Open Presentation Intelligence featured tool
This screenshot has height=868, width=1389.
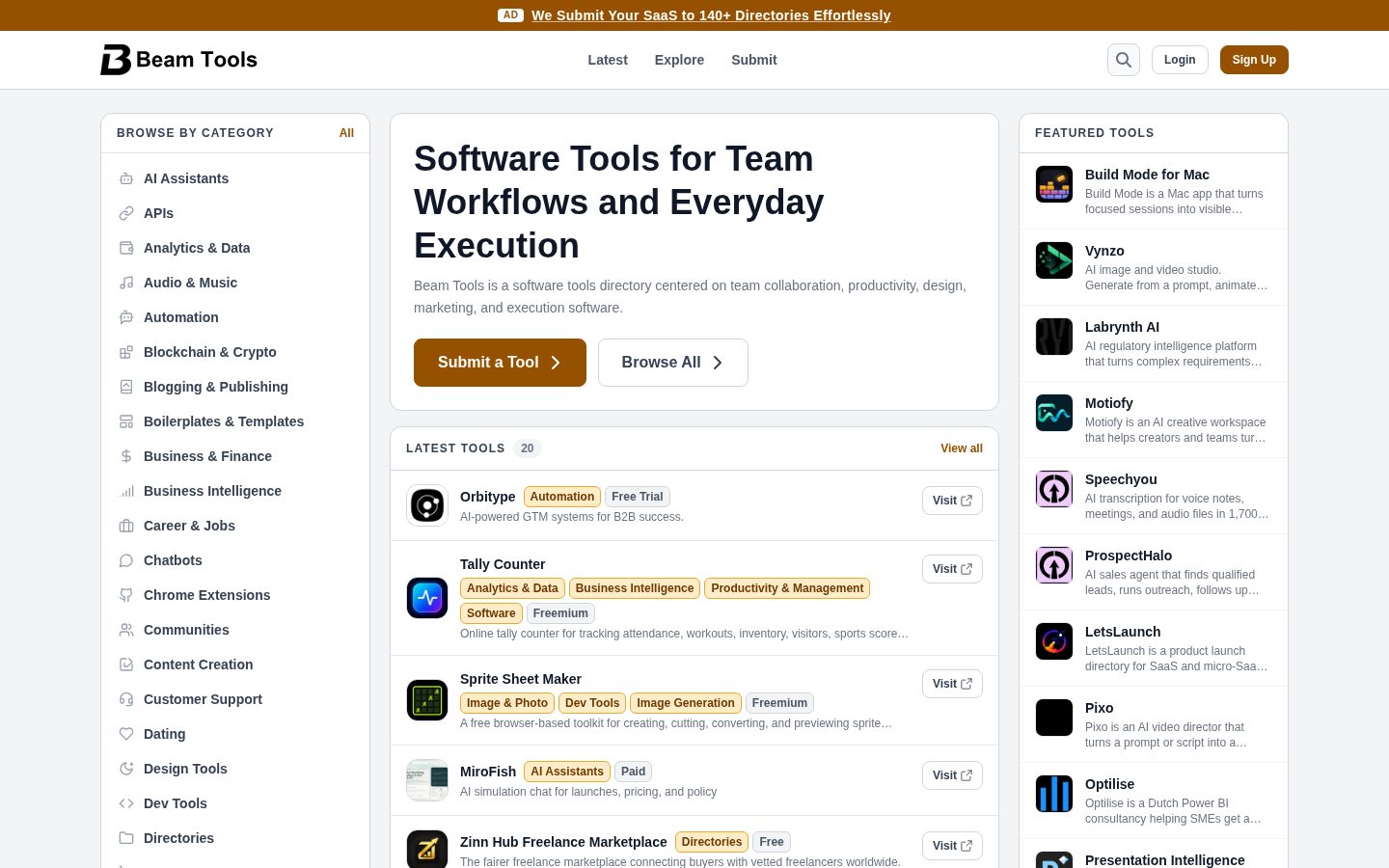tap(1165, 860)
